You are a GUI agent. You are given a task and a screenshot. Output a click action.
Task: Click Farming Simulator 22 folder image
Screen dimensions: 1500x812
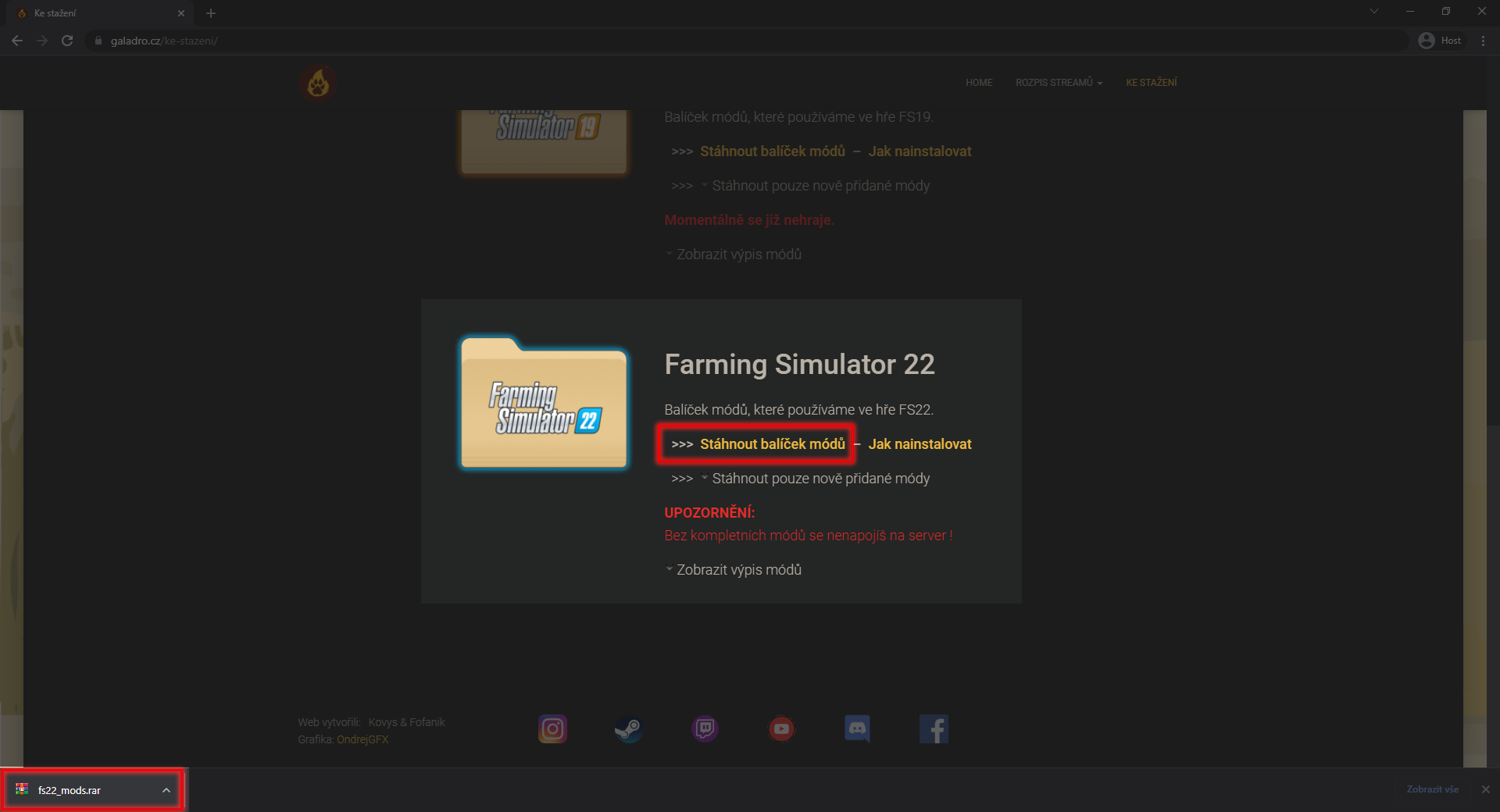545,403
